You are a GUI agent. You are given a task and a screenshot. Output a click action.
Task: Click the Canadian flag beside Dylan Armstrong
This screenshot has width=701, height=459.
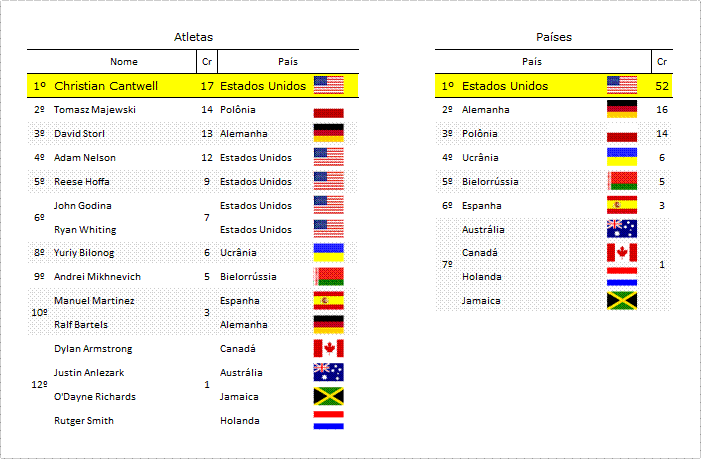tap(329, 349)
